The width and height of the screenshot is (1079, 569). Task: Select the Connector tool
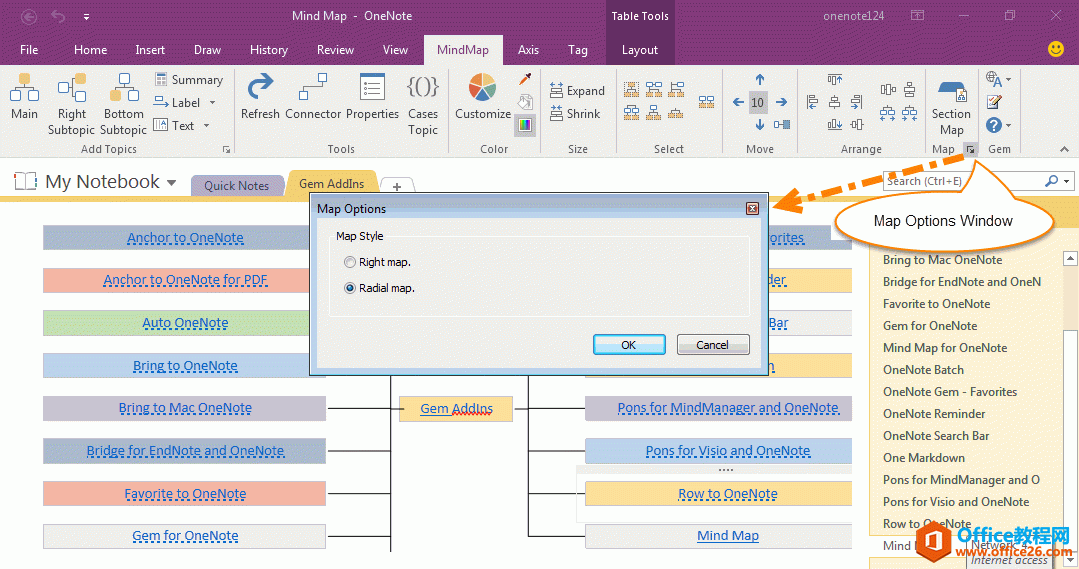coord(313,98)
